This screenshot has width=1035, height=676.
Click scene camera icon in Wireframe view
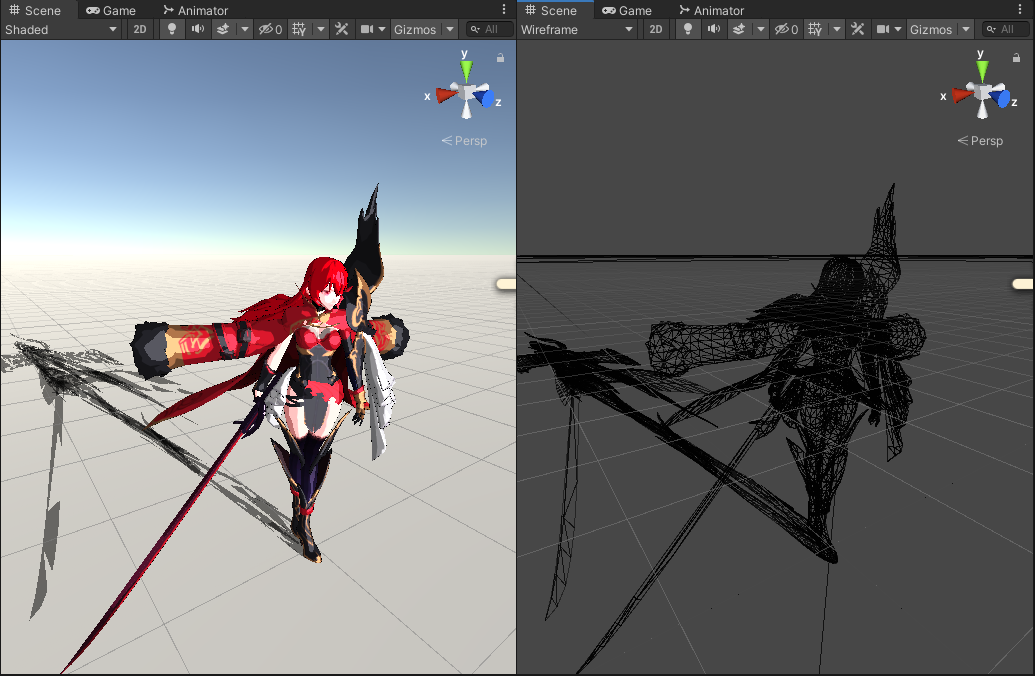pos(883,29)
